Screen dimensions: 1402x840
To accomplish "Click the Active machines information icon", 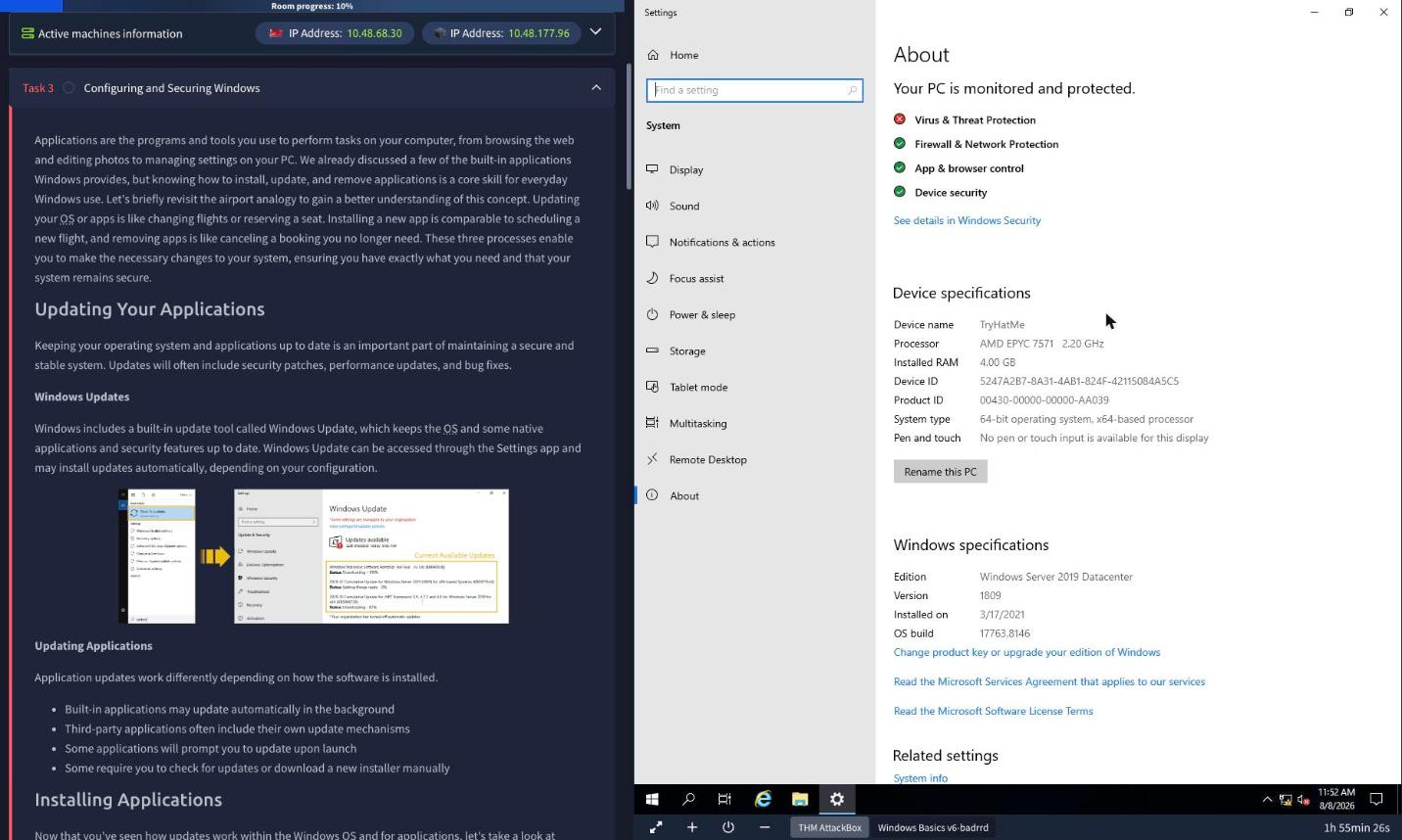I will pyautogui.click(x=27, y=33).
